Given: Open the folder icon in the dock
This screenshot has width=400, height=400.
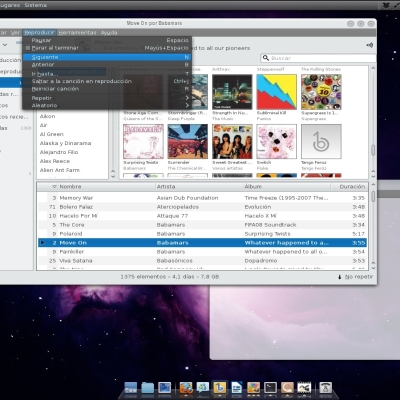Looking at the screenshot, I should pyautogui.click(x=147, y=388).
